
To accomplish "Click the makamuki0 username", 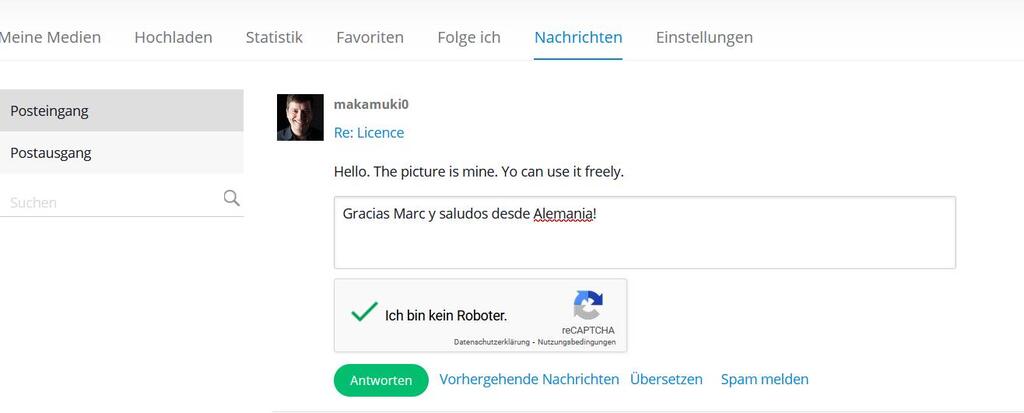I will pos(371,104).
